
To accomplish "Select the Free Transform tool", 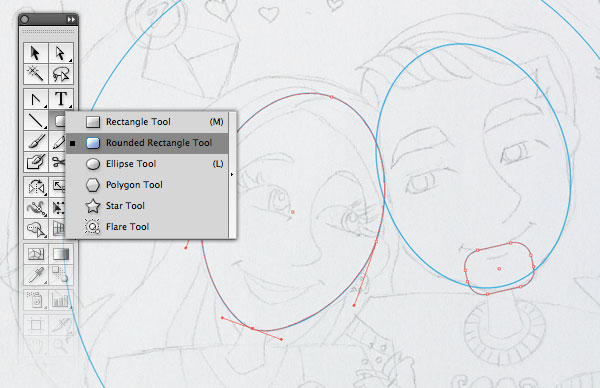I will [57, 208].
